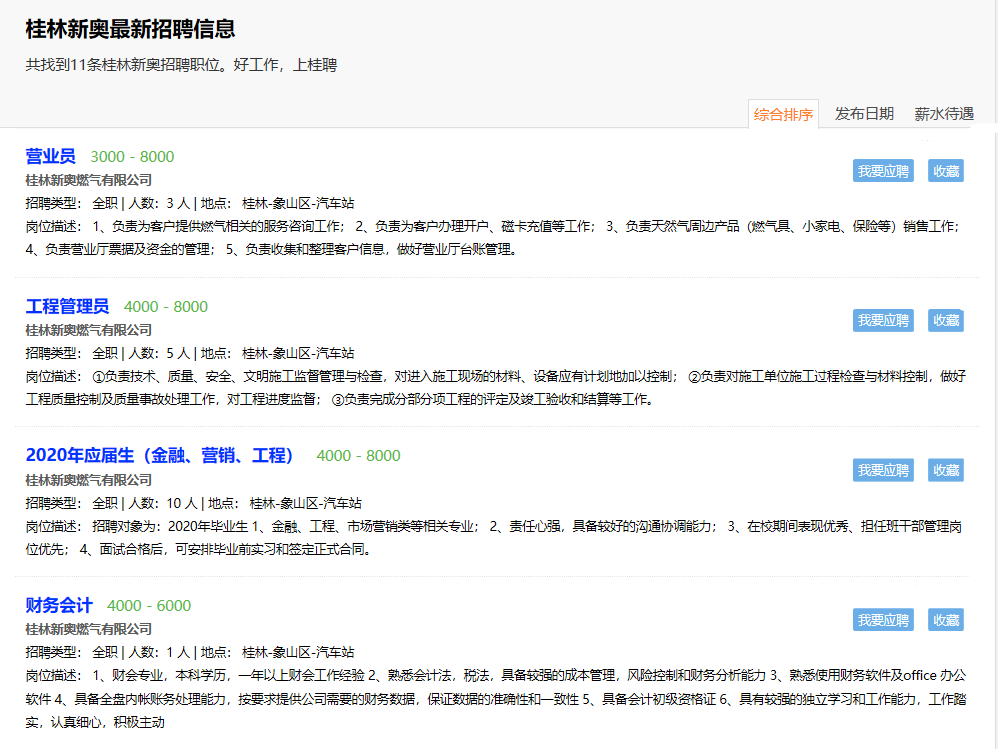Click company name under 营业员 listing
The width and height of the screenshot is (998, 749).
(88, 180)
